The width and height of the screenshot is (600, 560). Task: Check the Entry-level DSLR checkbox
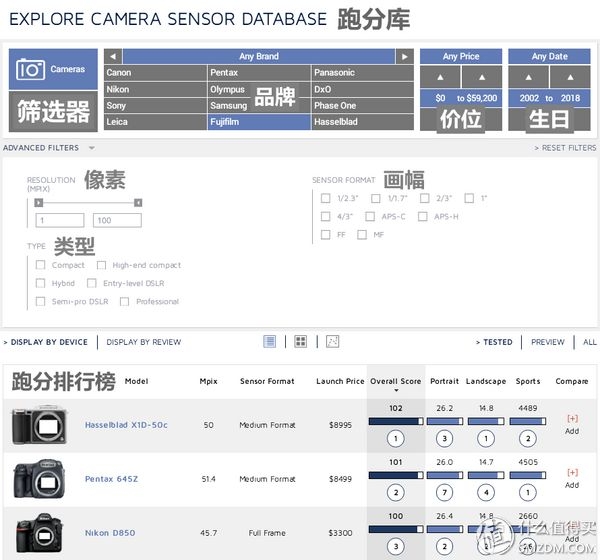(92, 283)
